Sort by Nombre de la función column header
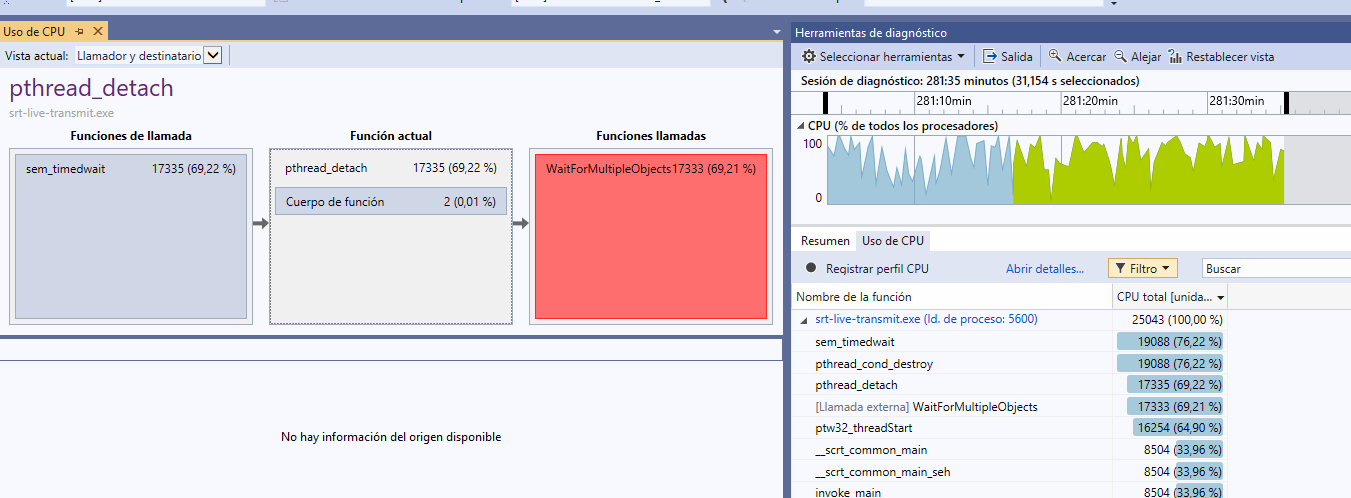Viewport: 1351px width, 498px height. click(x=953, y=297)
